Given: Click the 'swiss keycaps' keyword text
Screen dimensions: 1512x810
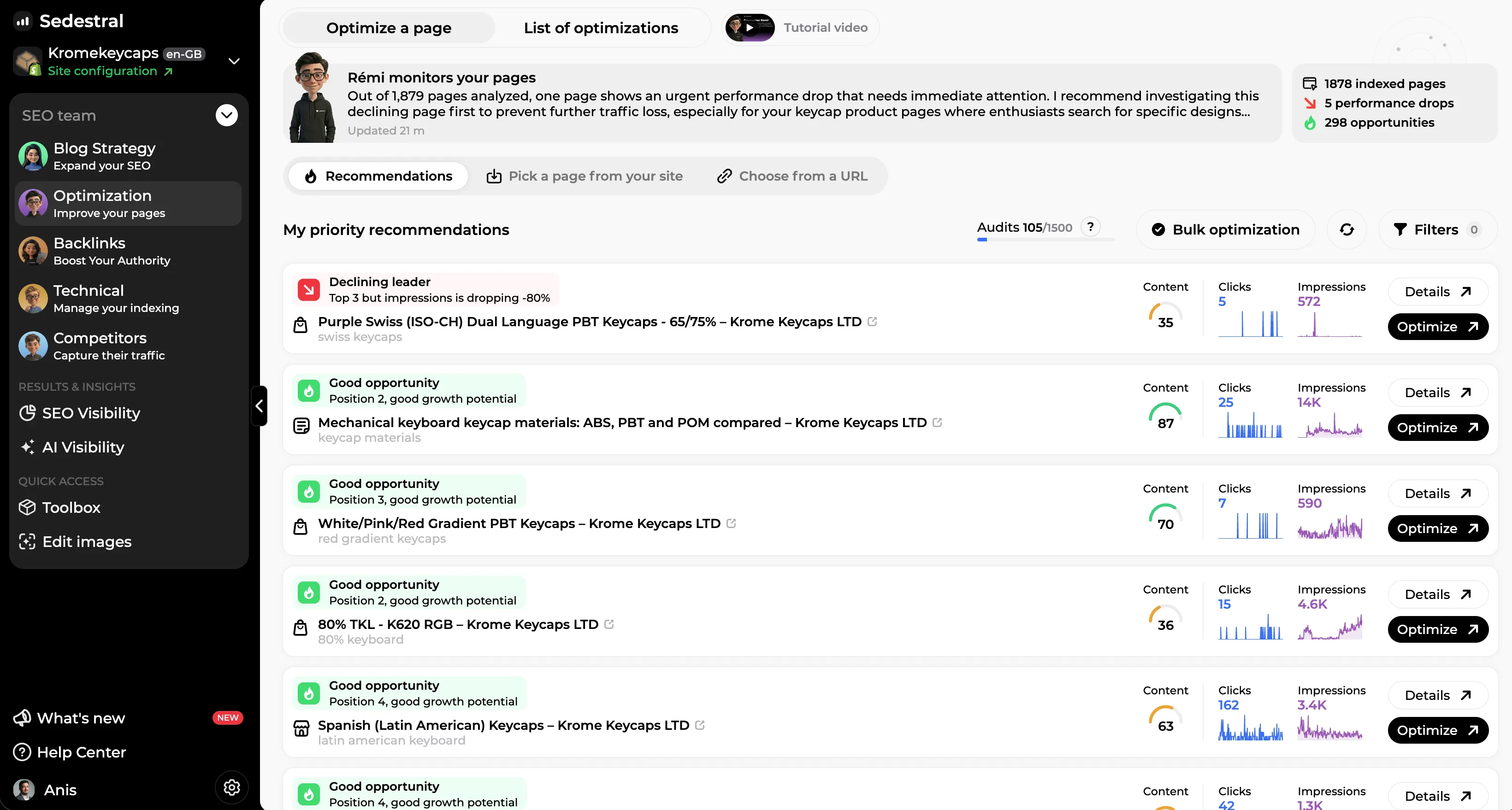Looking at the screenshot, I should pos(360,337).
